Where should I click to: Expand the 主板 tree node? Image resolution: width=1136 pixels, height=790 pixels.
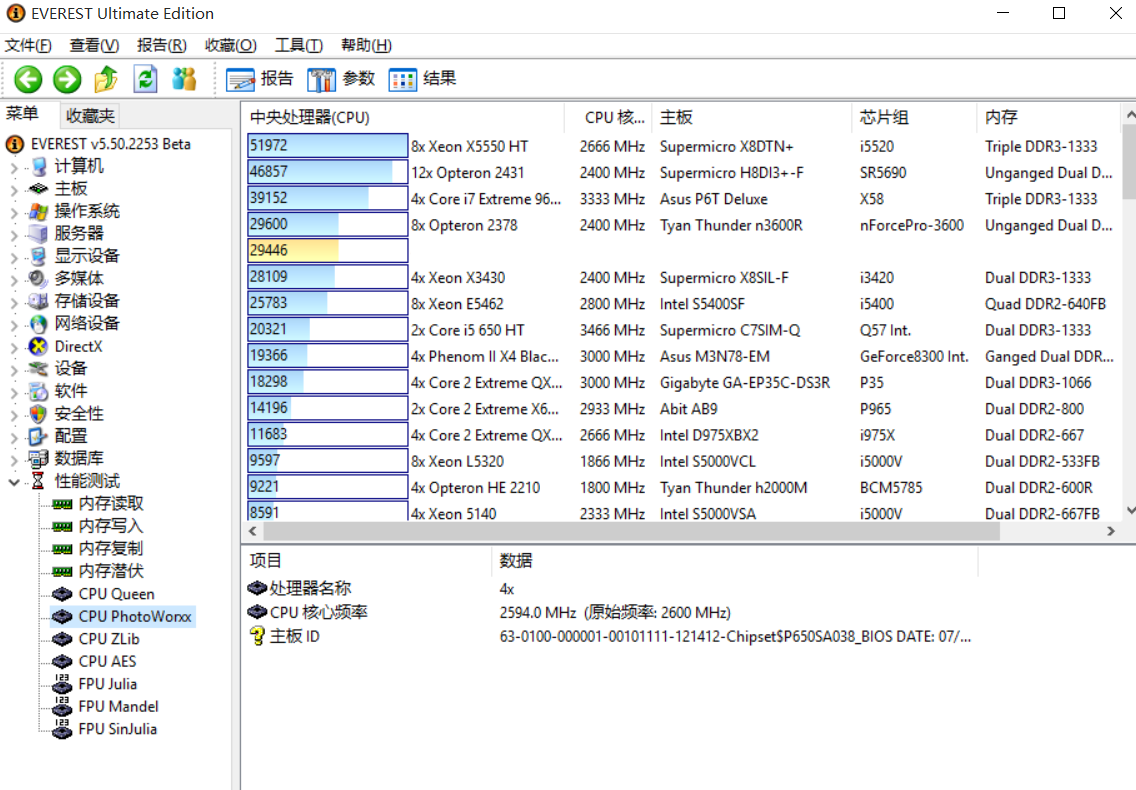pyautogui.click(x=14, y=189)
